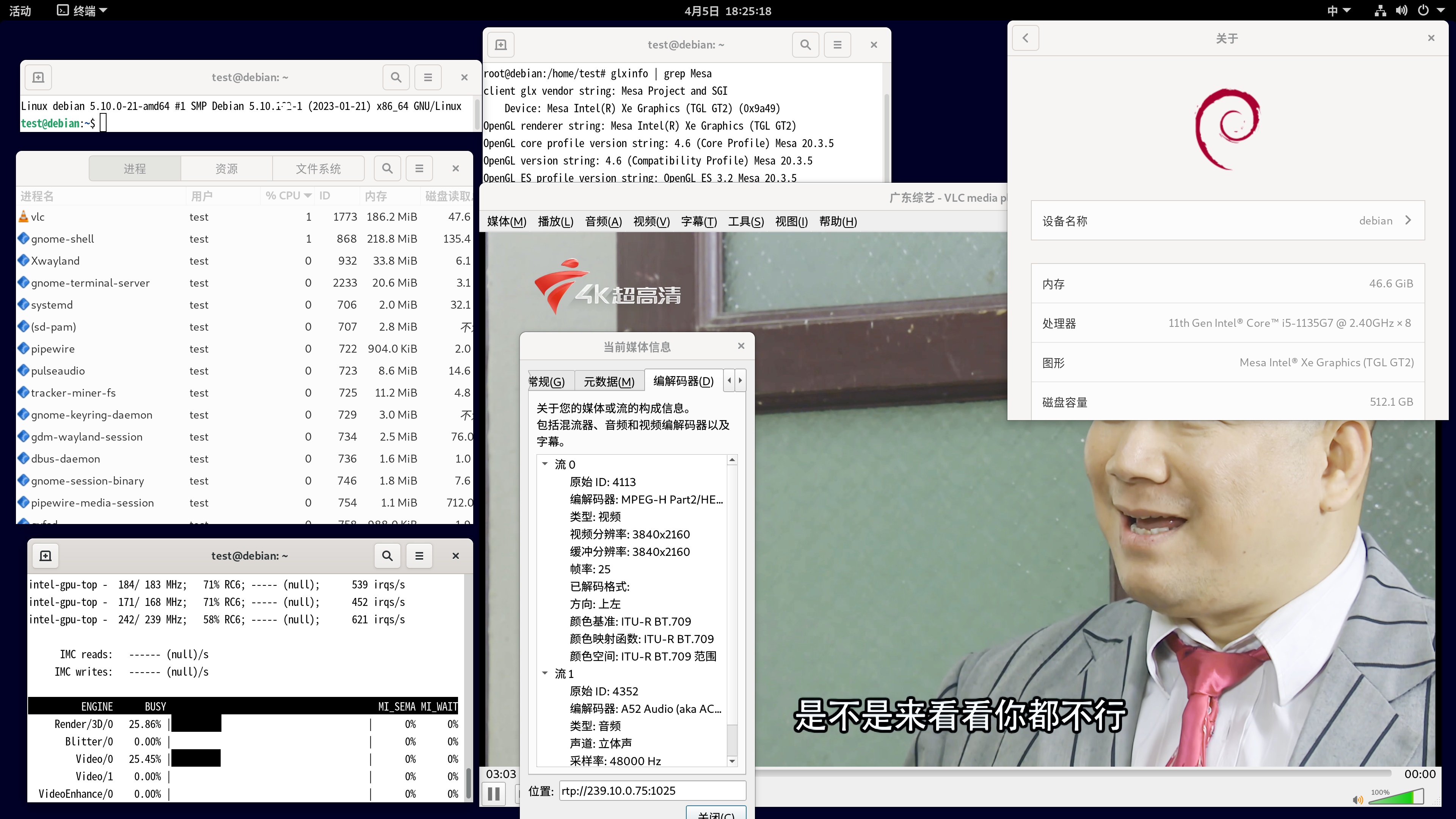
Task: Expand the 设备名称 debian row
Action: point(1409,220)
